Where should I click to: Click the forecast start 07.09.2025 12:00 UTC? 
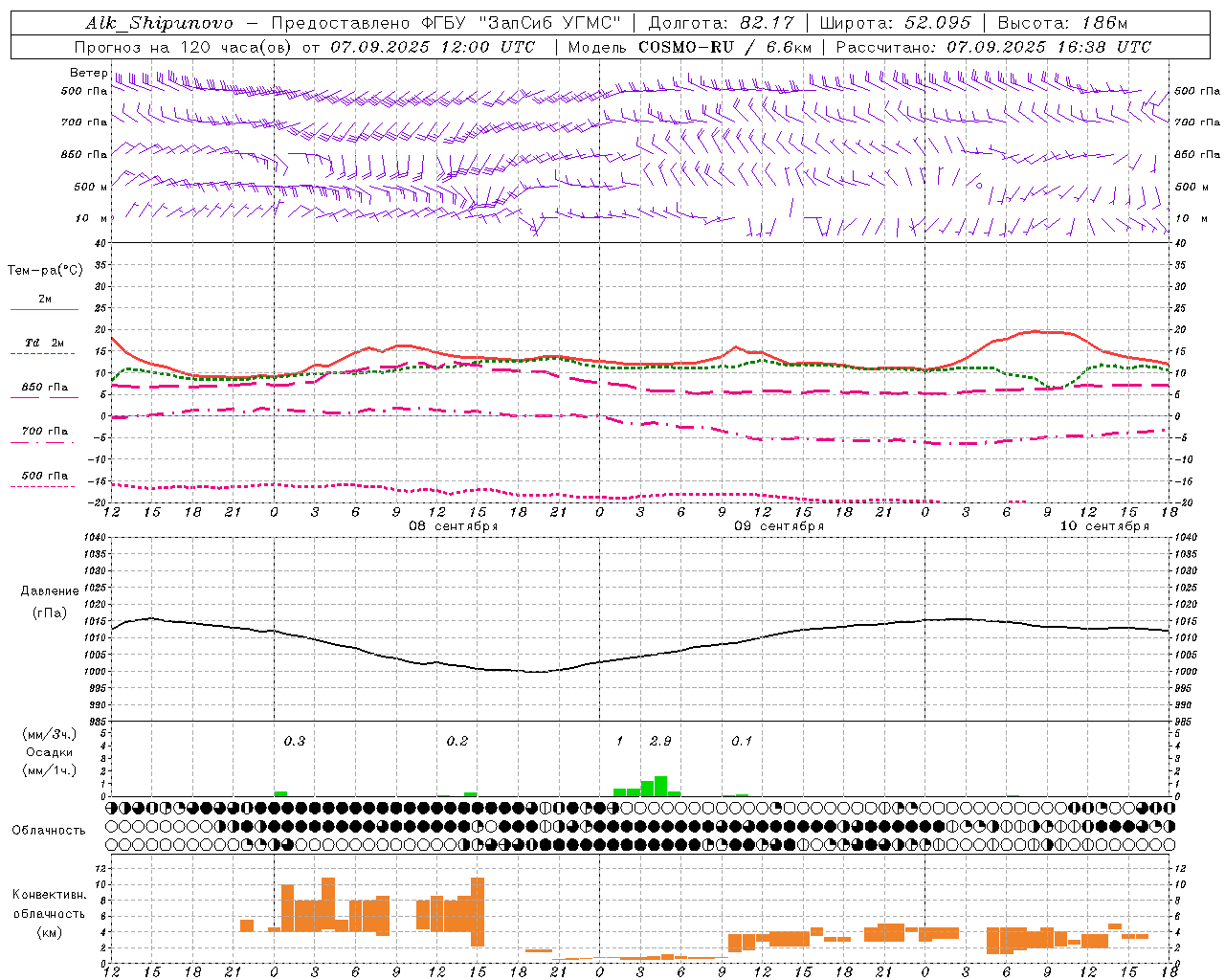pos(434,47)
